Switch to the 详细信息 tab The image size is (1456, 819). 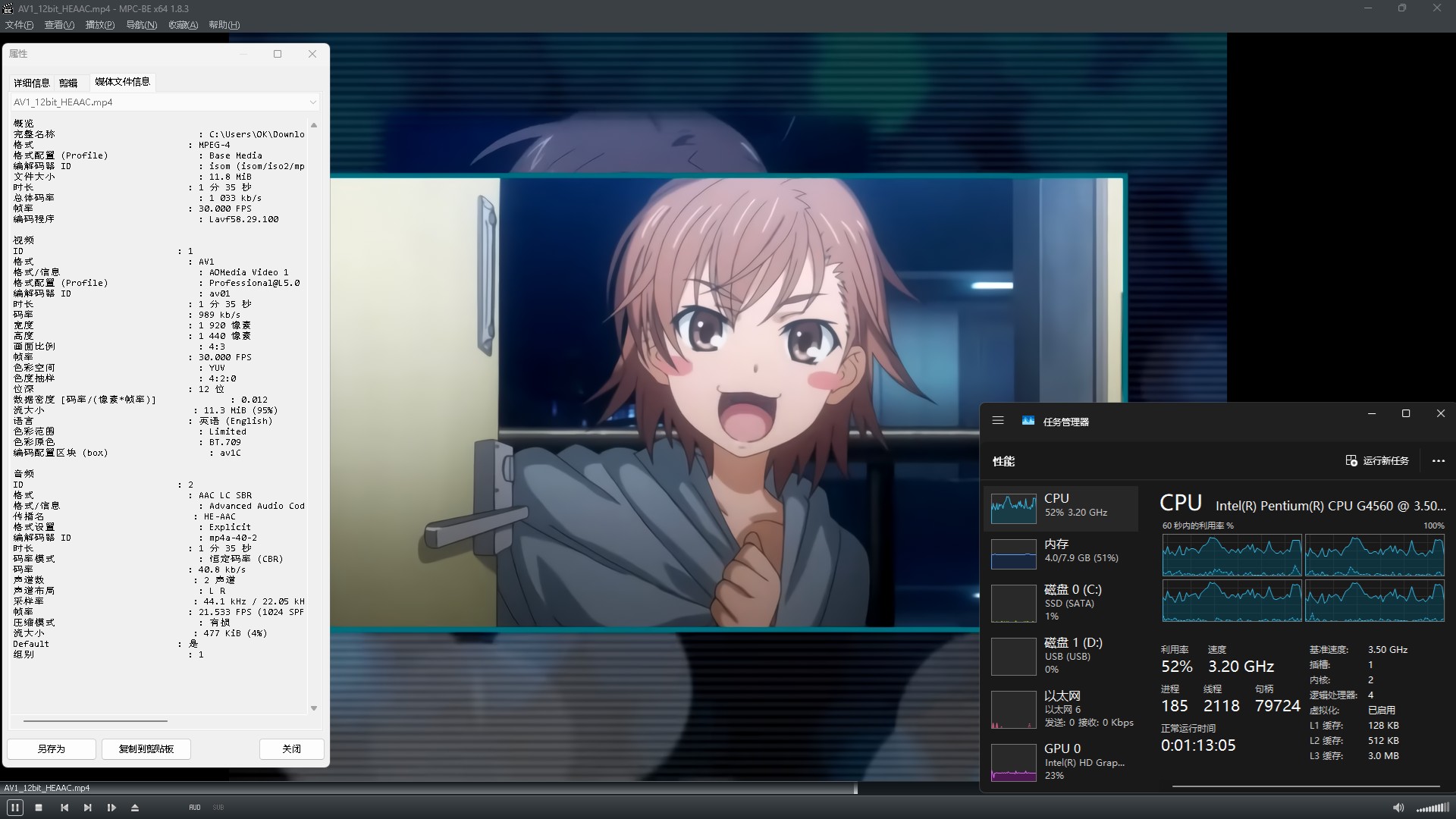(x=31, y=83)
